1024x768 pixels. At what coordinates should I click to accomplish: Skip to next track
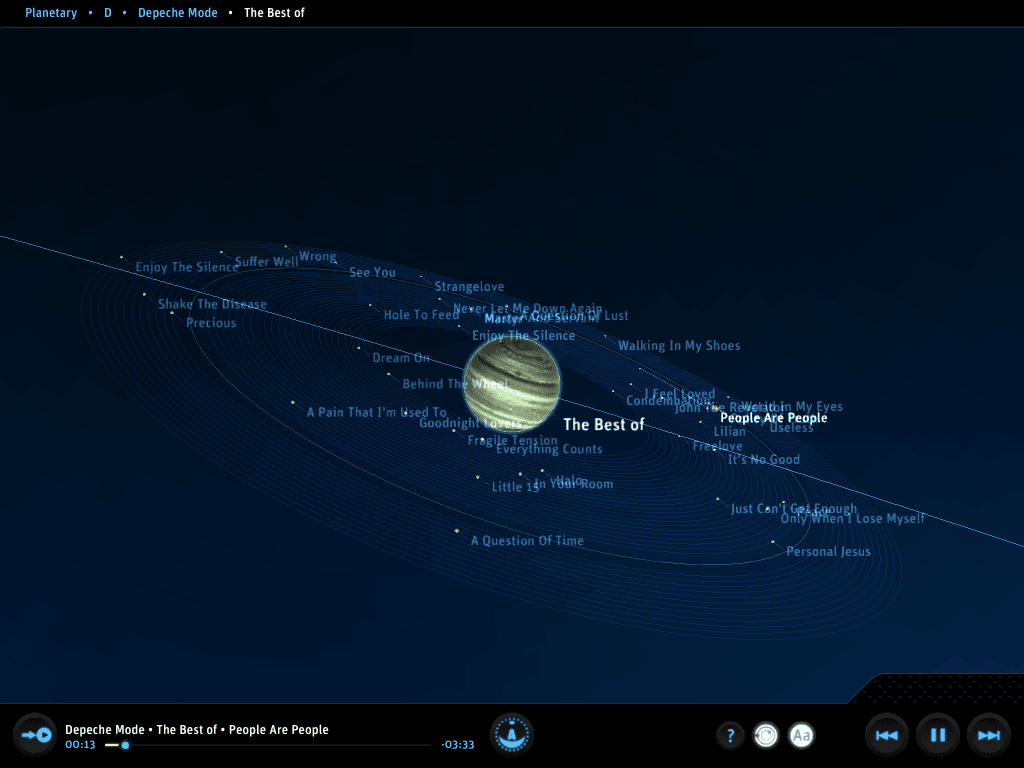(989, 736)
